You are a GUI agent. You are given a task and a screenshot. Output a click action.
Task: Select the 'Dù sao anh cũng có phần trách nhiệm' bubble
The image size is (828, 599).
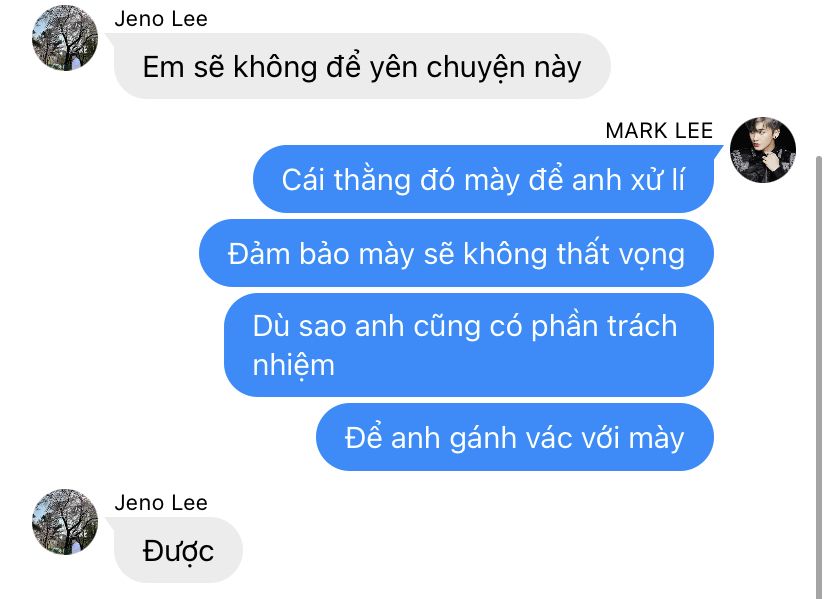click(x=469, y=345)
